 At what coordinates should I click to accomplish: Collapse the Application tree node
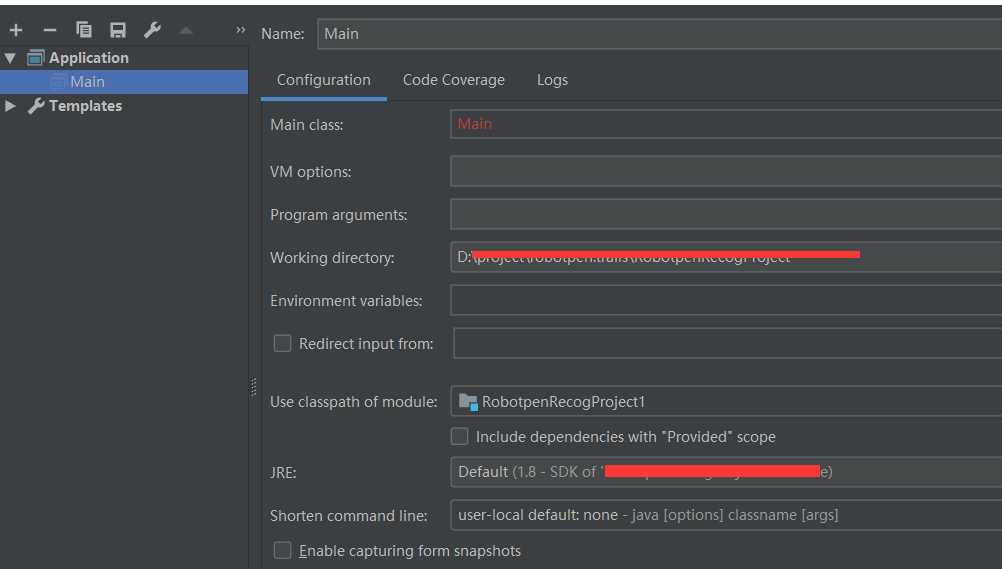point(11,58)
